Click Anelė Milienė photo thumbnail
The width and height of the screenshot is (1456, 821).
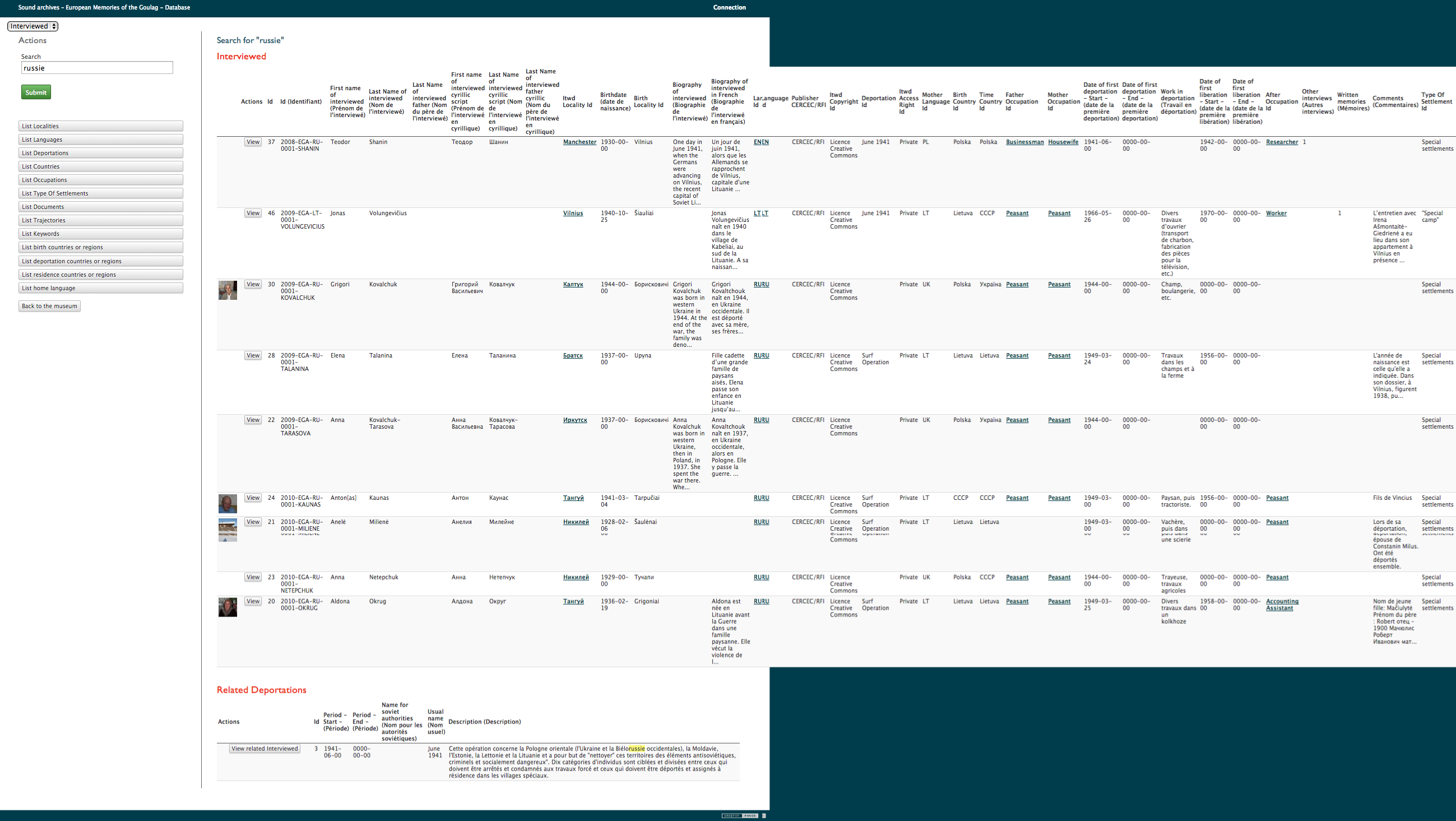tap(228, 530)
